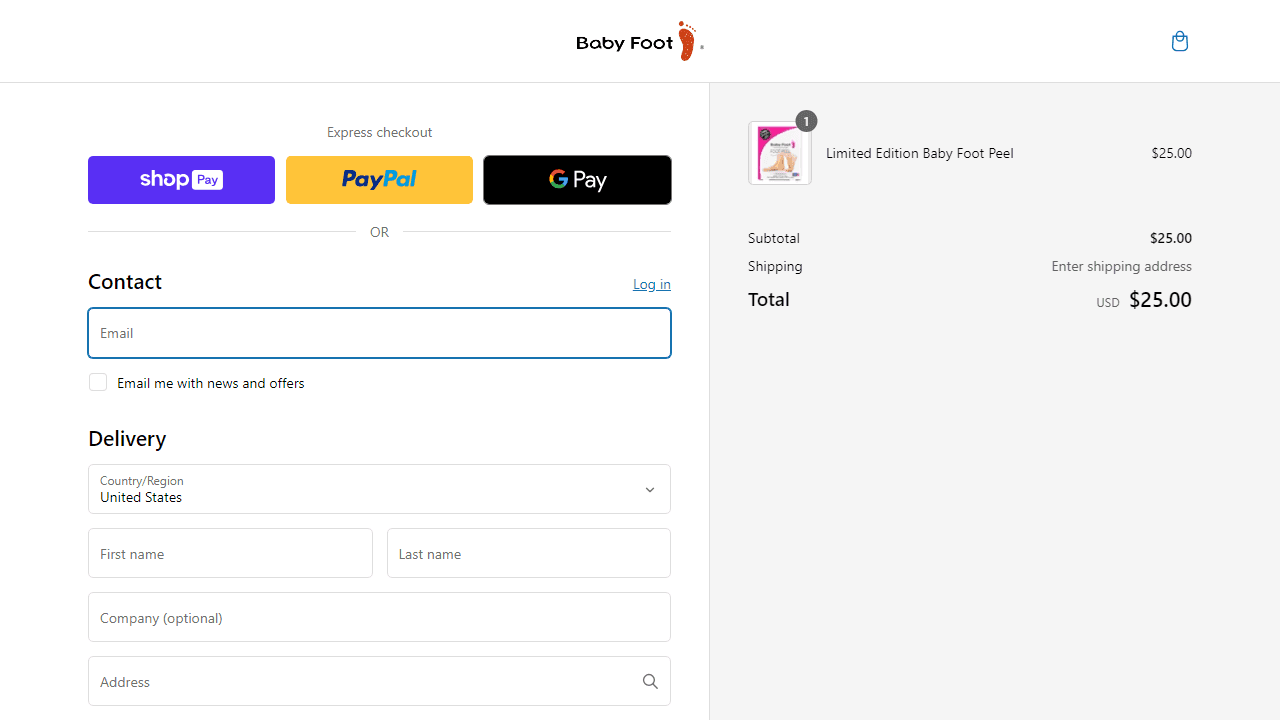
Task: Click the address search magnifier icon
Action: [x=650, y=681]
